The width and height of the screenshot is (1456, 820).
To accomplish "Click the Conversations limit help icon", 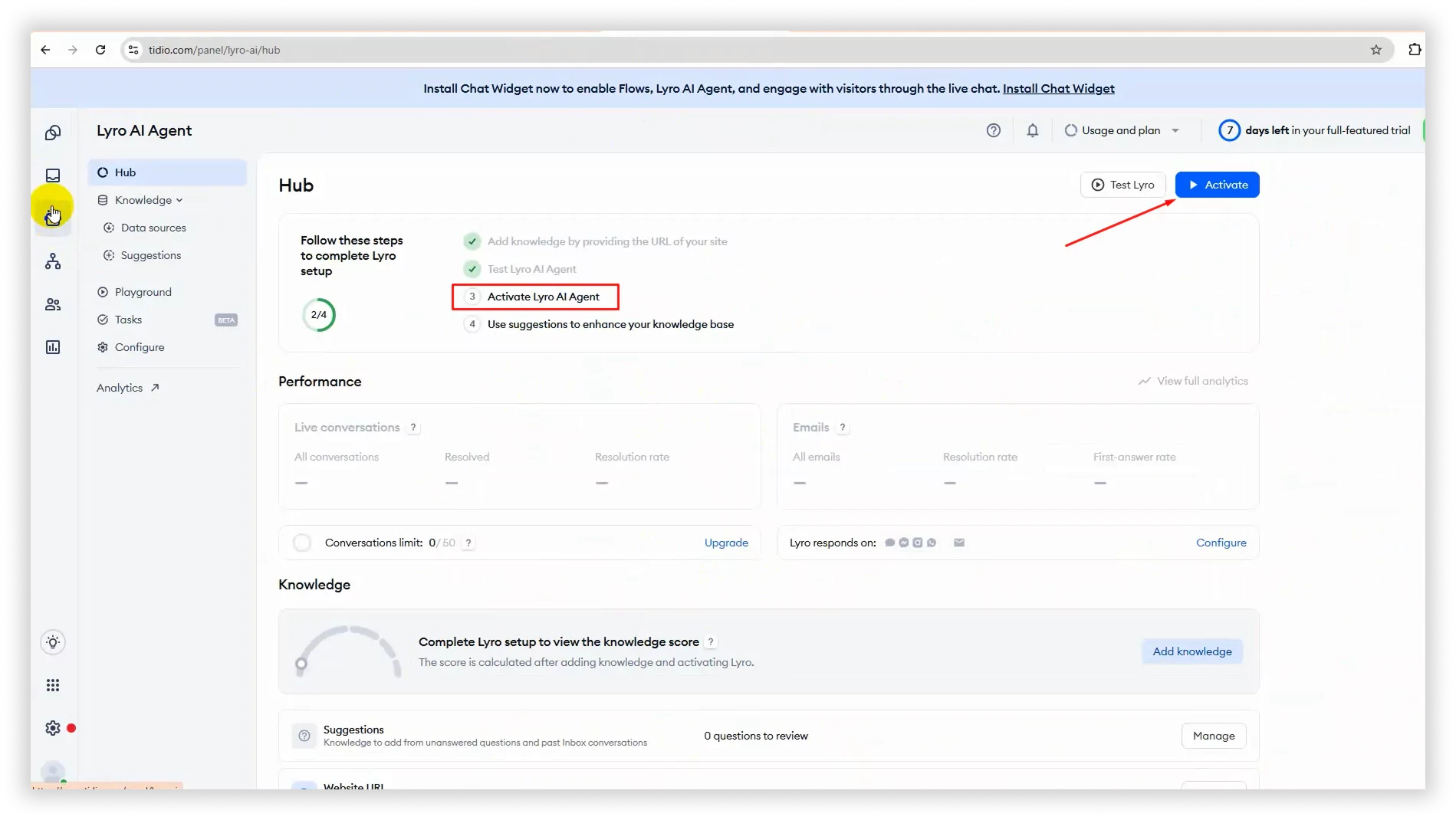I will [468, 543].
